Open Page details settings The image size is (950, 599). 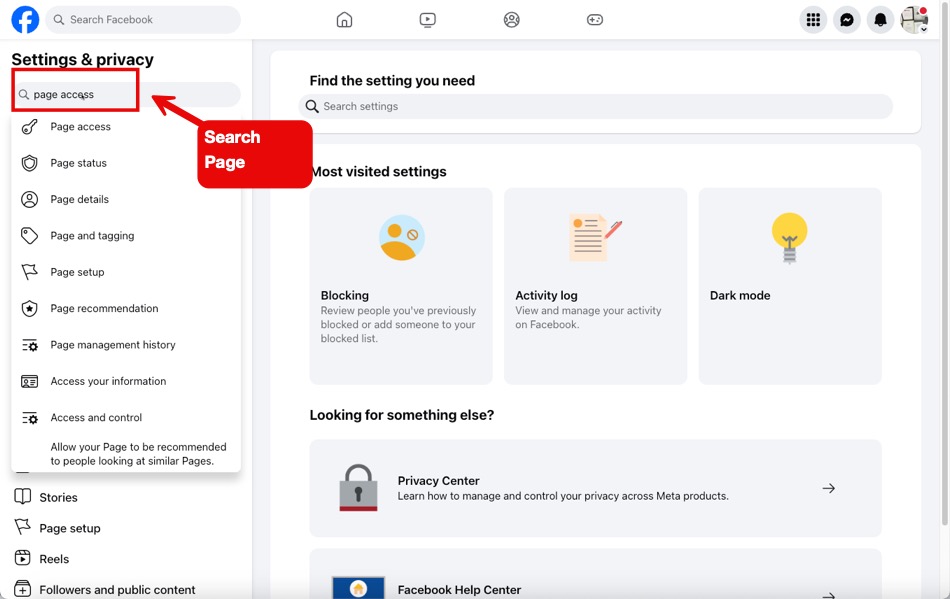pos(77,199)
